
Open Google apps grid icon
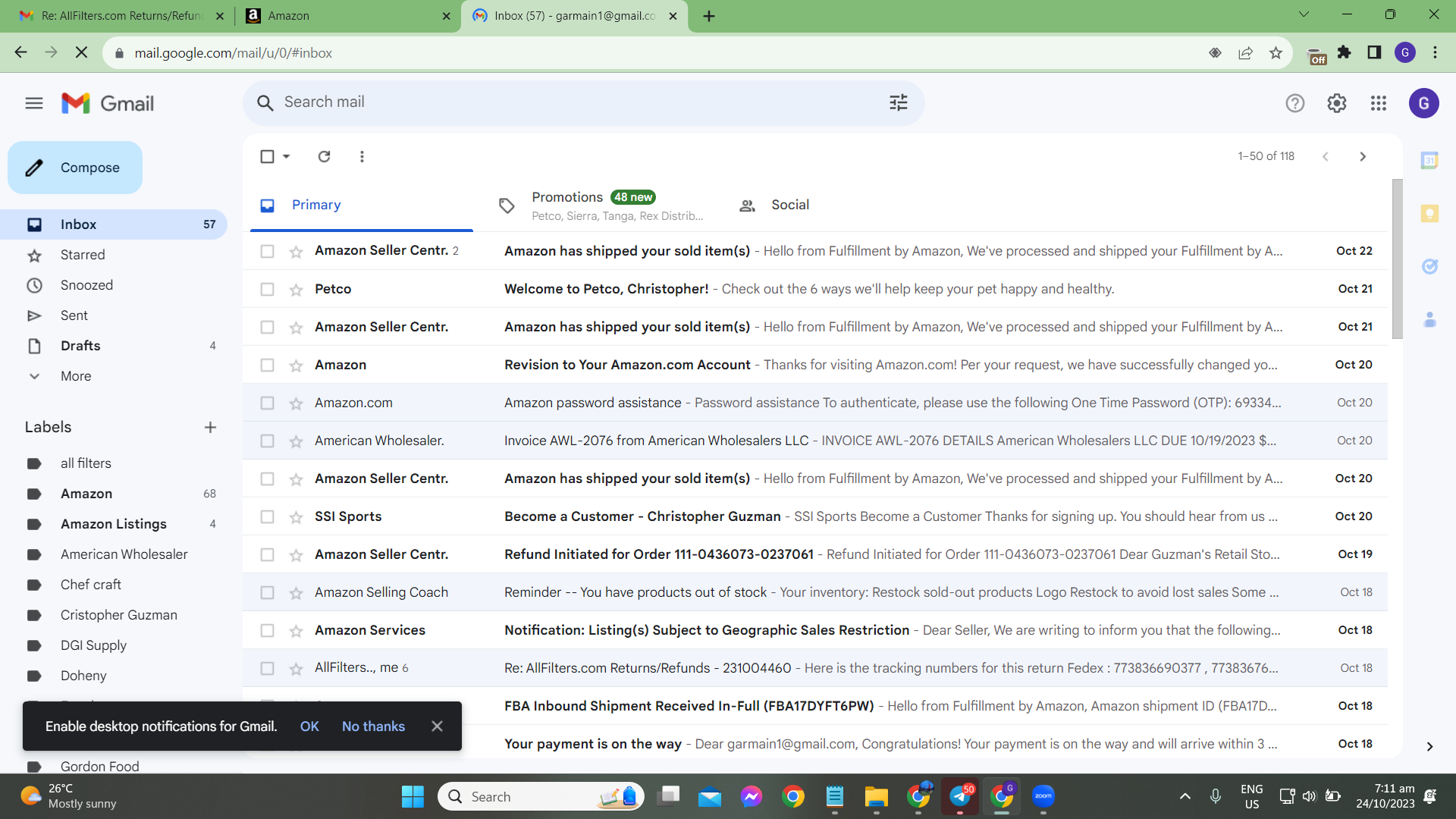[1379, 103]
